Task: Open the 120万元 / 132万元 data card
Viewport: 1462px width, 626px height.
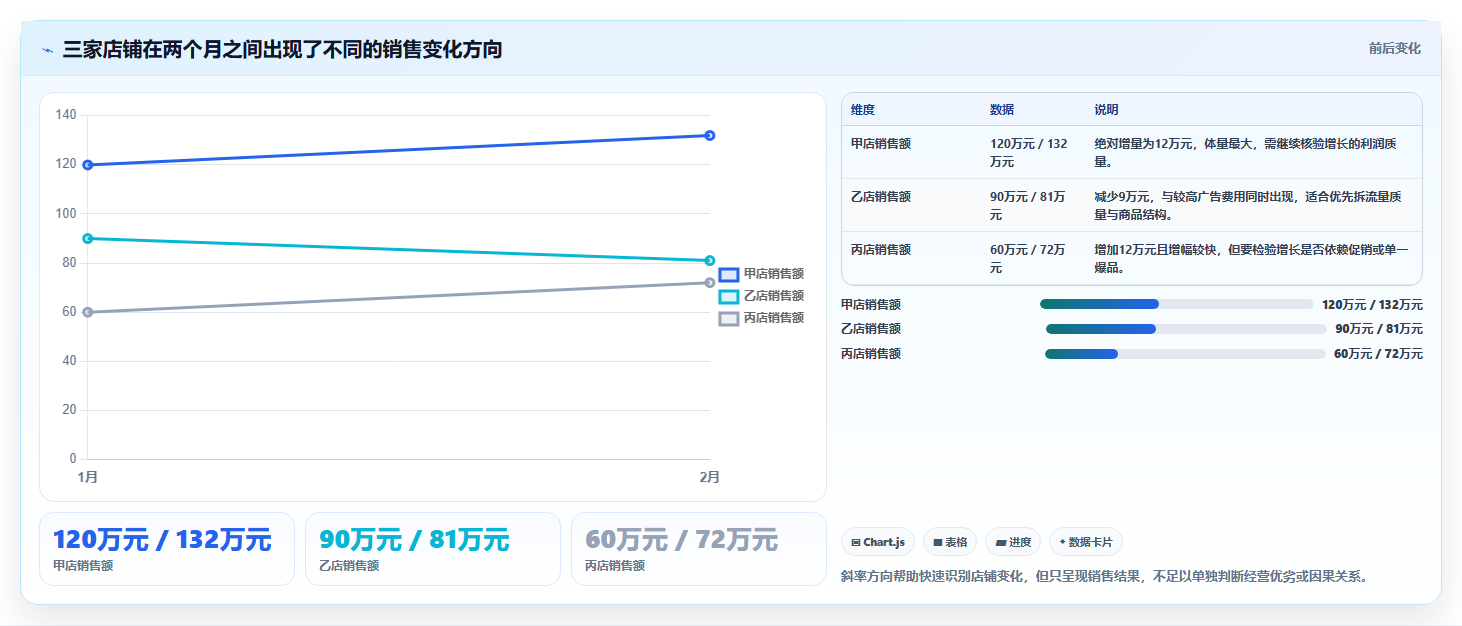Action: (167, 549)
